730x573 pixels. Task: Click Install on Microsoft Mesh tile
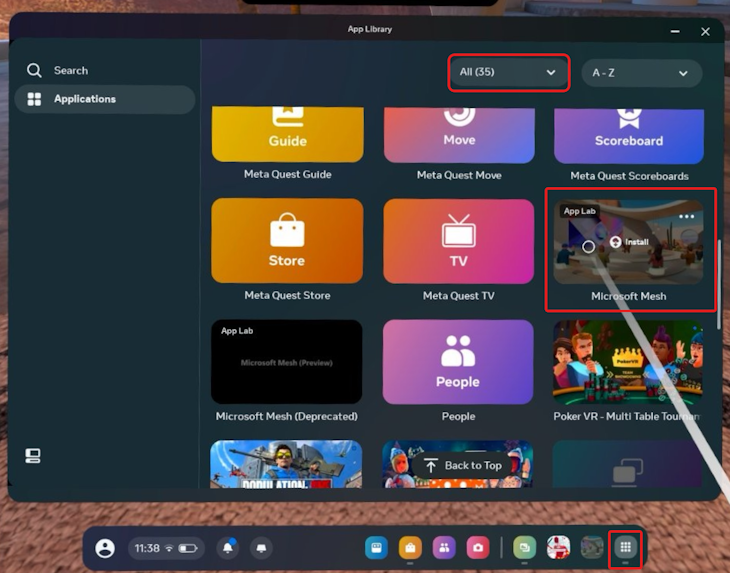point(630,242)
